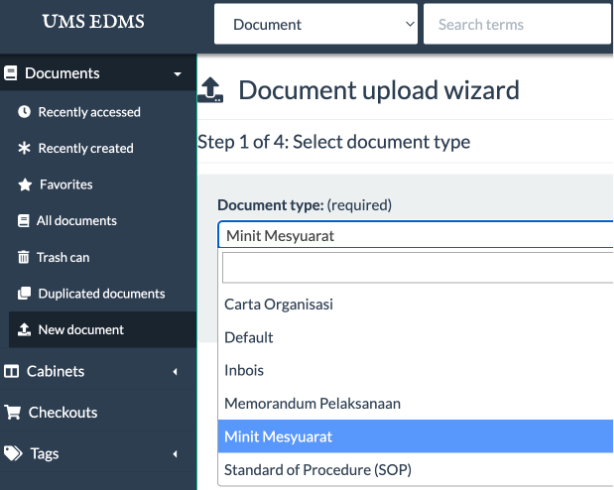The image size is (614, 490).
Task: Expand the Tags sidebar menu
Action: pyautogui.click(x=175, y=454)
